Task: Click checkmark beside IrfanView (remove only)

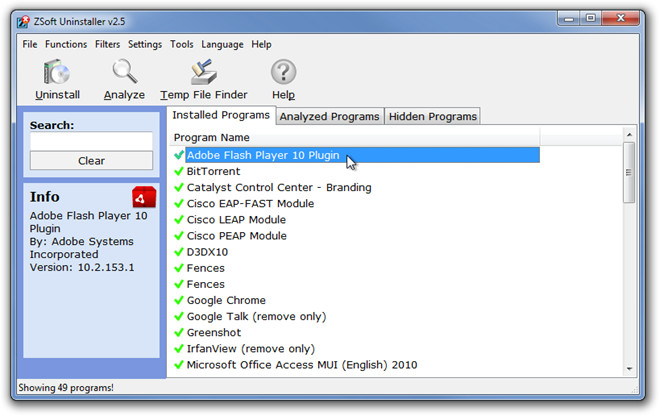Action: pyautogui.click(x=178, y=349)
